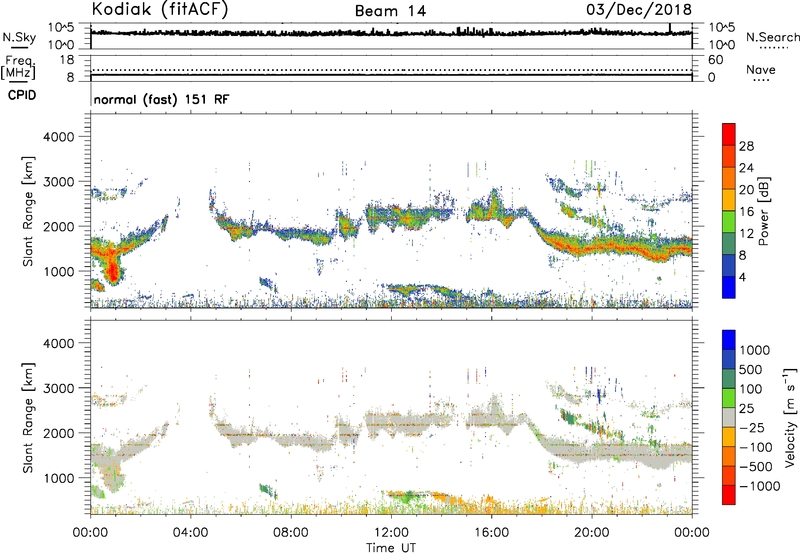The width and height of the screenshot is (800, 554).
Task: Click the '60' Nave axis tick label
Action: coord(715,60)
